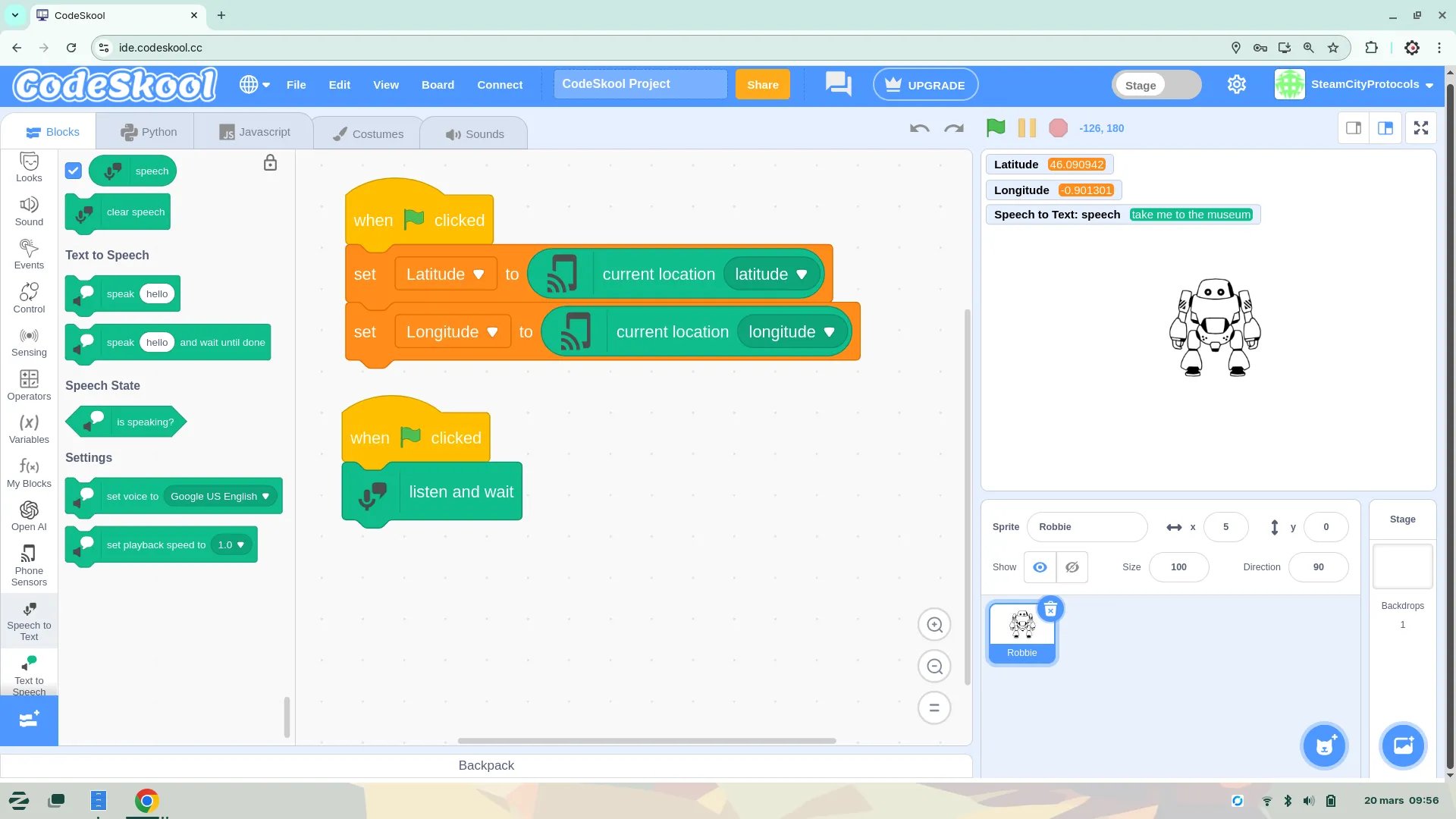Hide sprite using crossed-eye button

pos(1072,567)
